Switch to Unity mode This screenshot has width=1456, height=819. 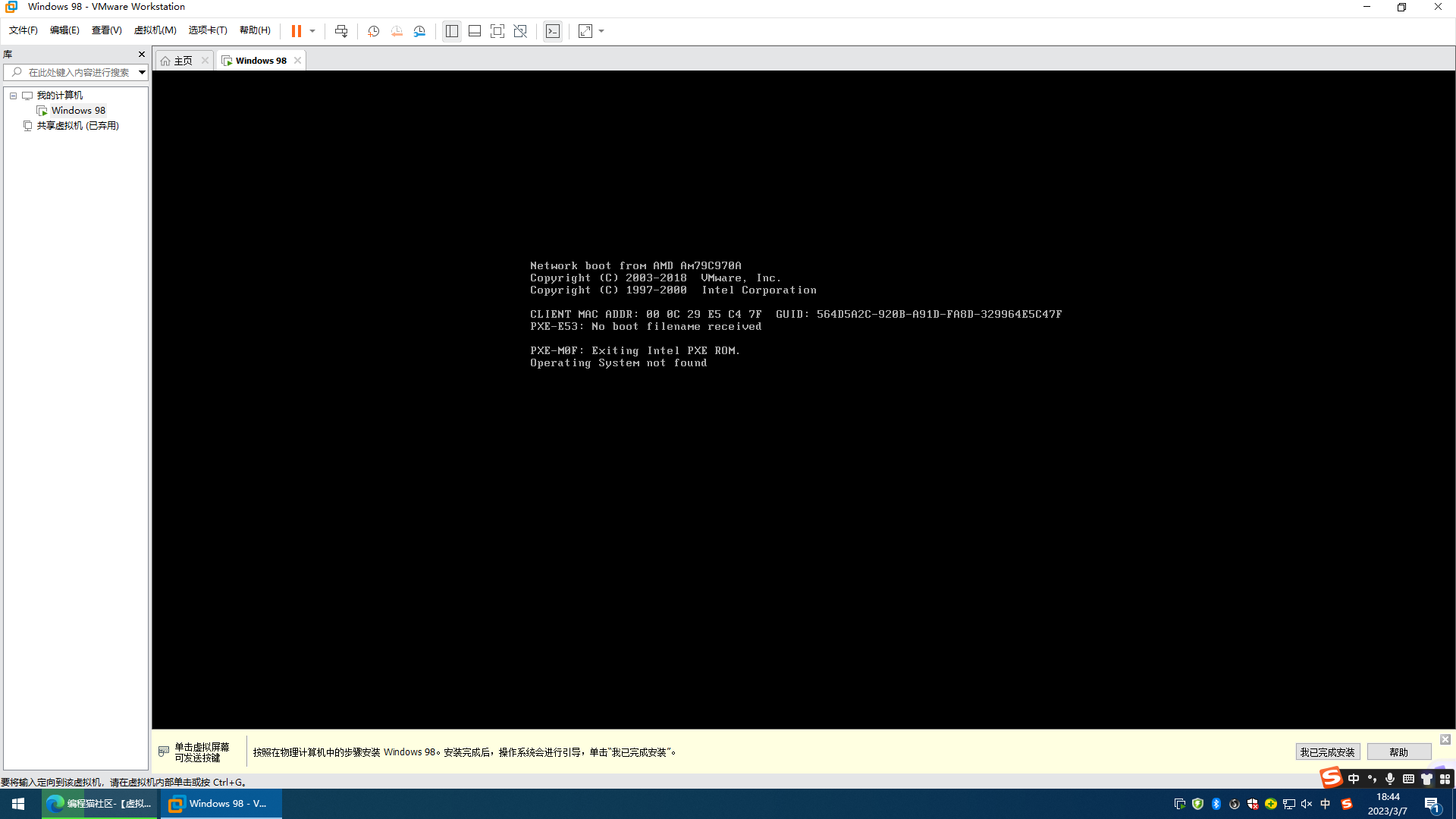520,31
